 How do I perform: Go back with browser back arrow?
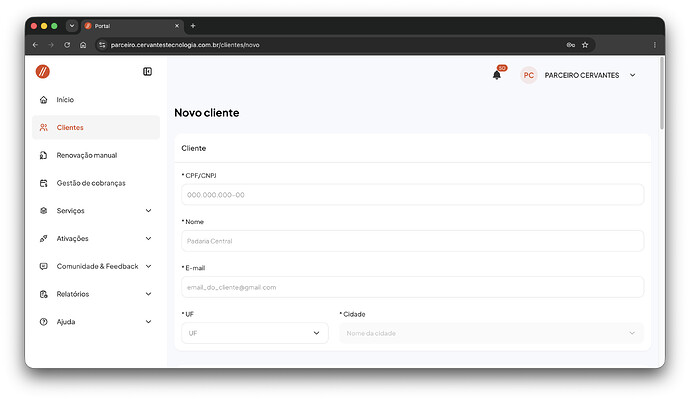click(35, 45)
